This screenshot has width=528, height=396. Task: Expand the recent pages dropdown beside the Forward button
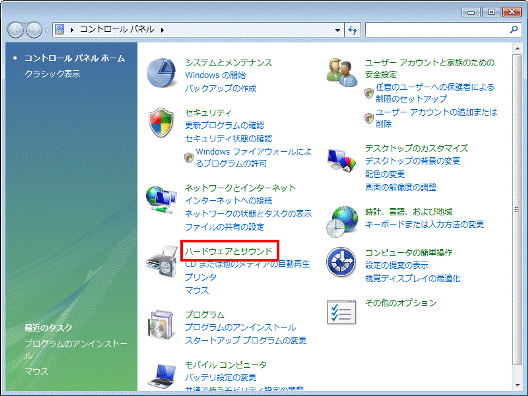point(47,30)
